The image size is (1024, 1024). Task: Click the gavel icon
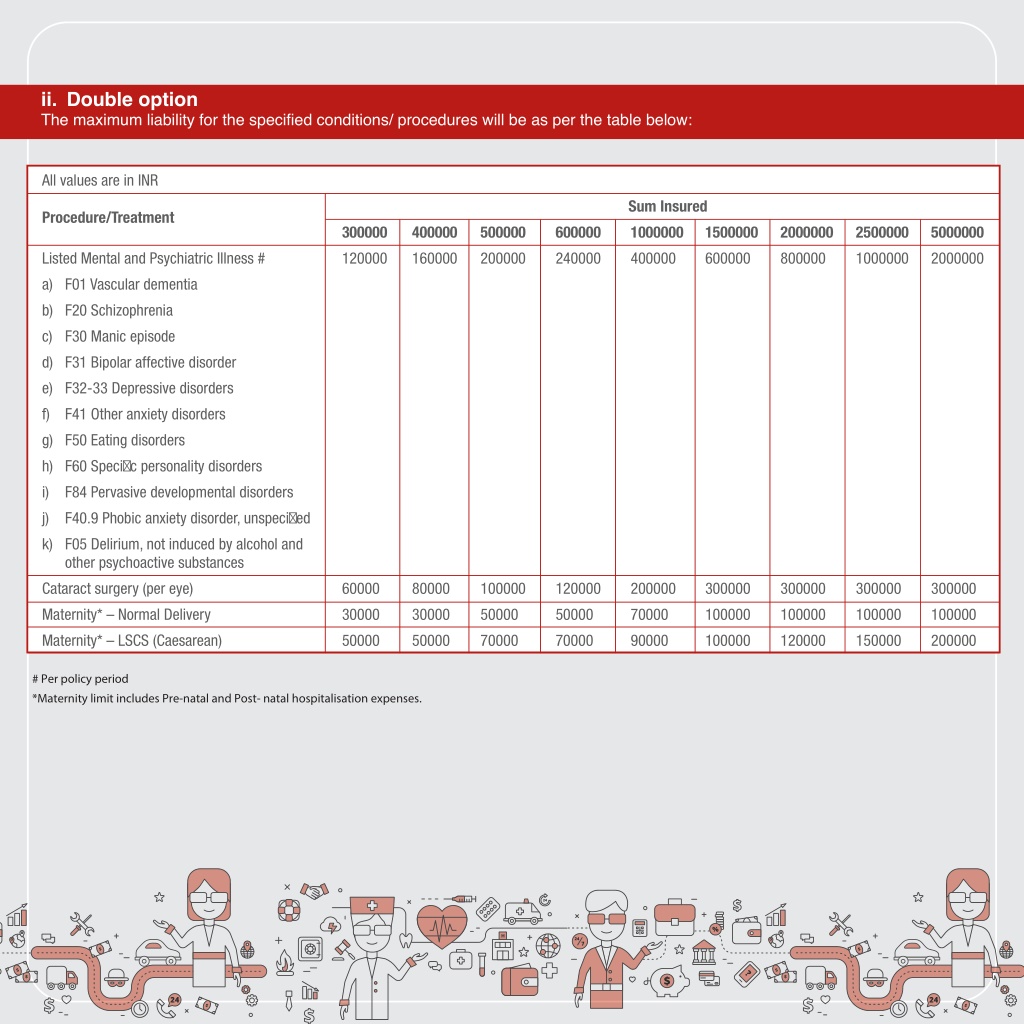[x=344, y=949]
